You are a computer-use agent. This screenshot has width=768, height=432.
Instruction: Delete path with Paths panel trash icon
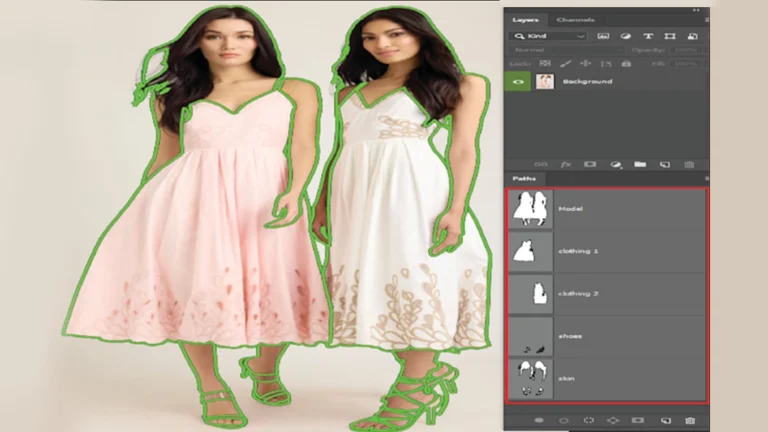[x=690, y=420]
